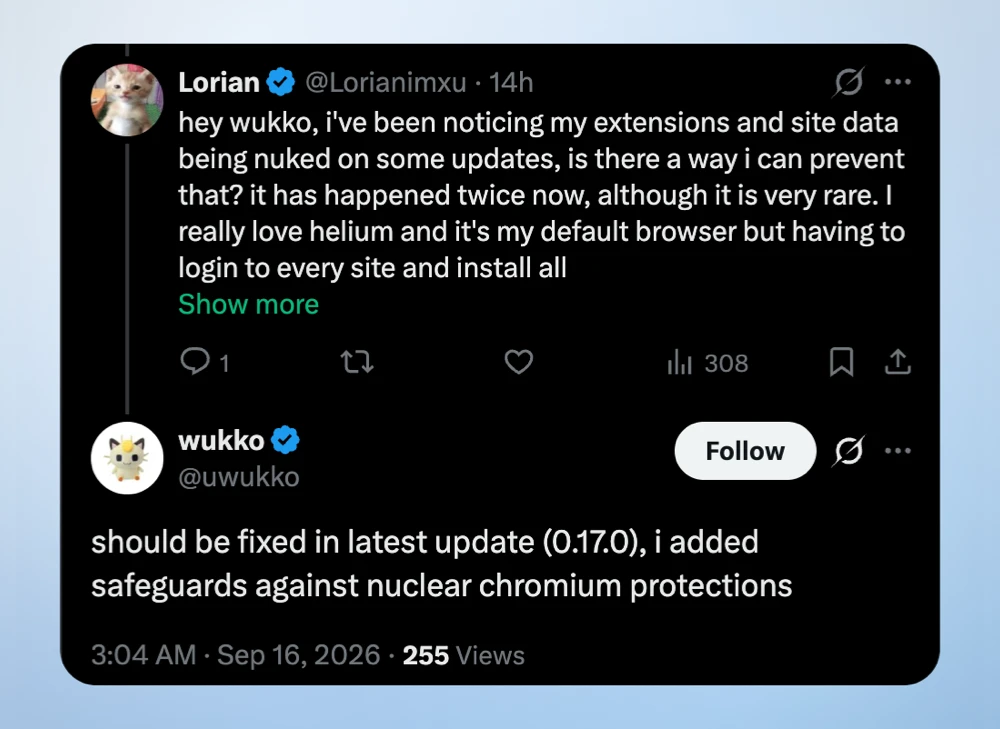Click Lorian's verified badge
1000x729 pixels.
[x=281, y=82]
